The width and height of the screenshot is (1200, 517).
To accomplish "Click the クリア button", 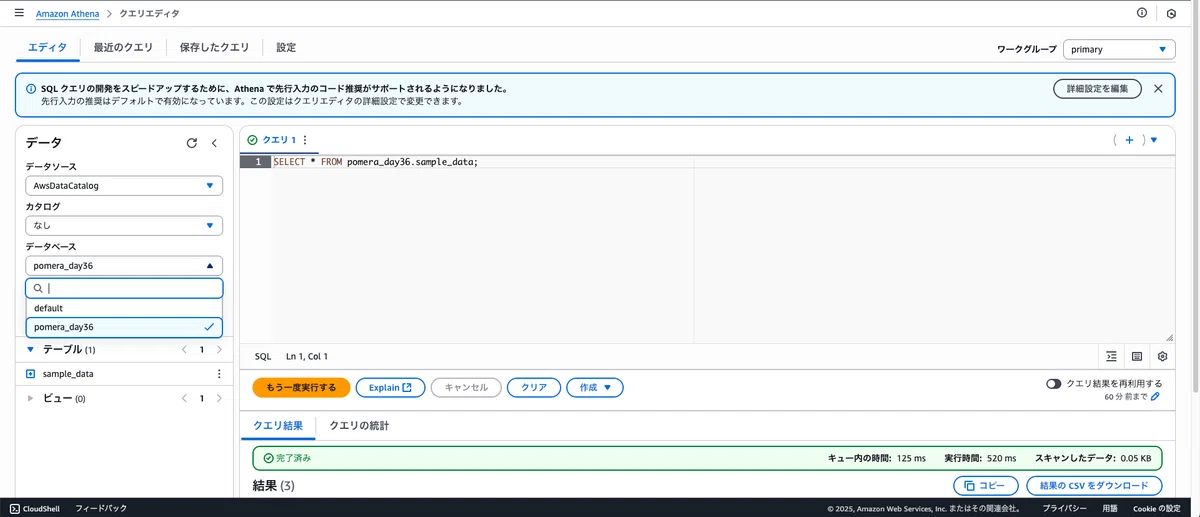I will [534, 387].
